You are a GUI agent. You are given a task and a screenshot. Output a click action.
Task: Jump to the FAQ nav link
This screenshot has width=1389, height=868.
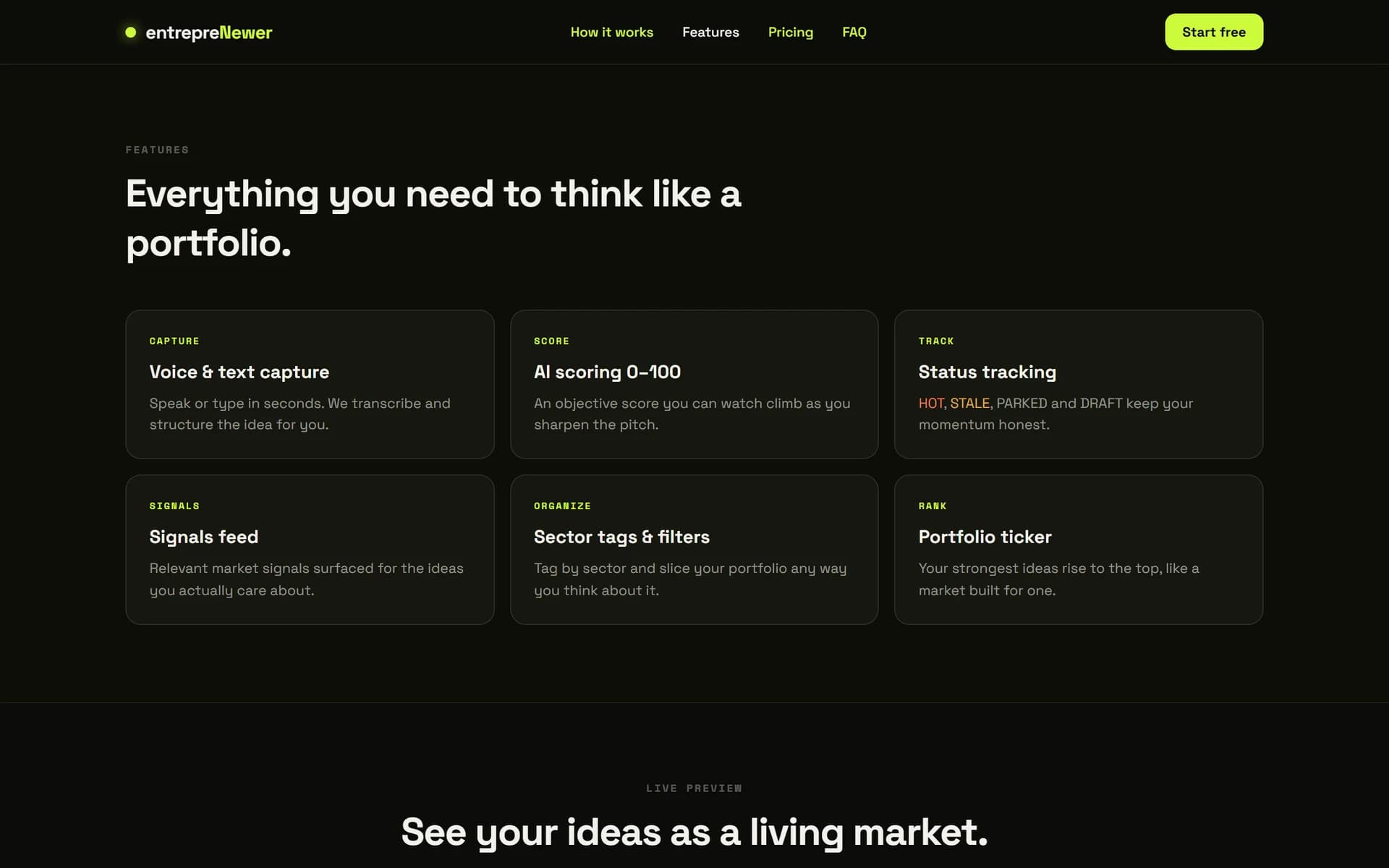854,33
